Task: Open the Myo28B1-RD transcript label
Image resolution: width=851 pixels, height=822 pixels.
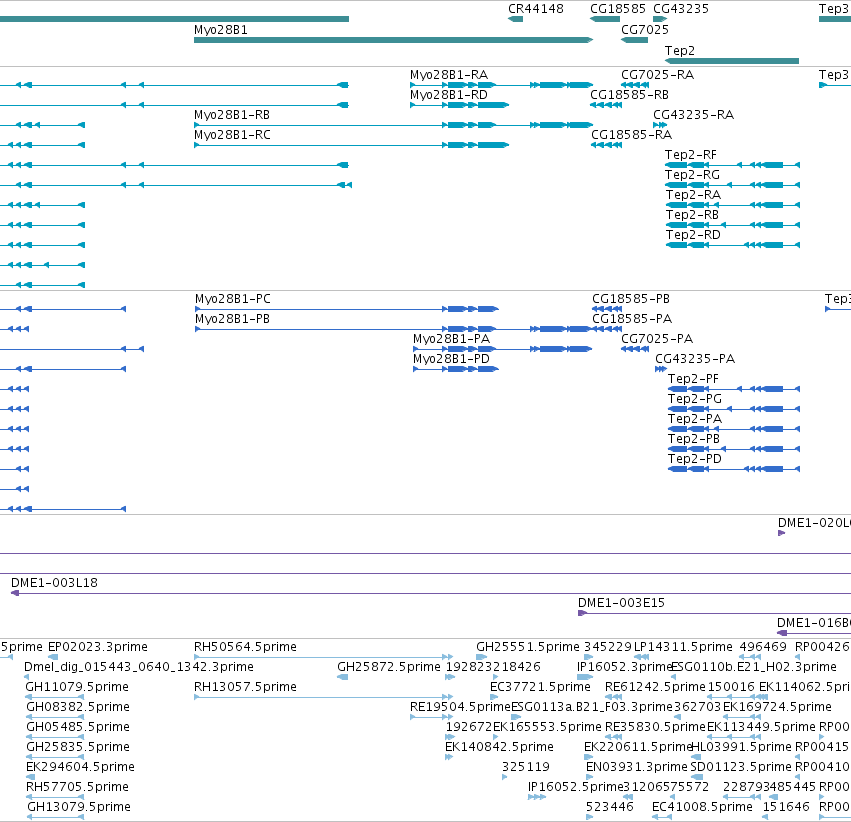Action: [x=449, y=94]
